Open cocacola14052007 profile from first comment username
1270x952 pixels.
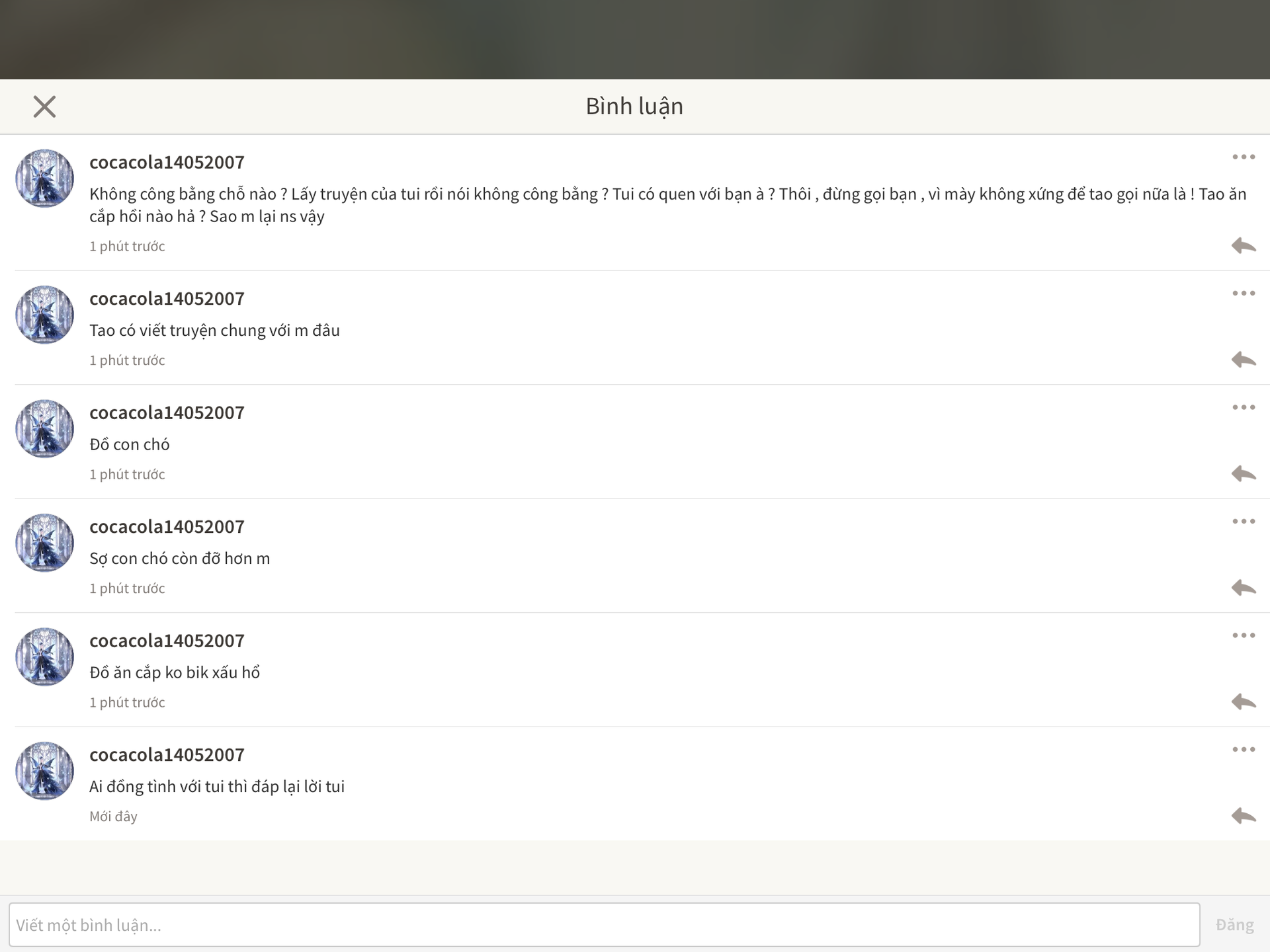tap(167, 163)
